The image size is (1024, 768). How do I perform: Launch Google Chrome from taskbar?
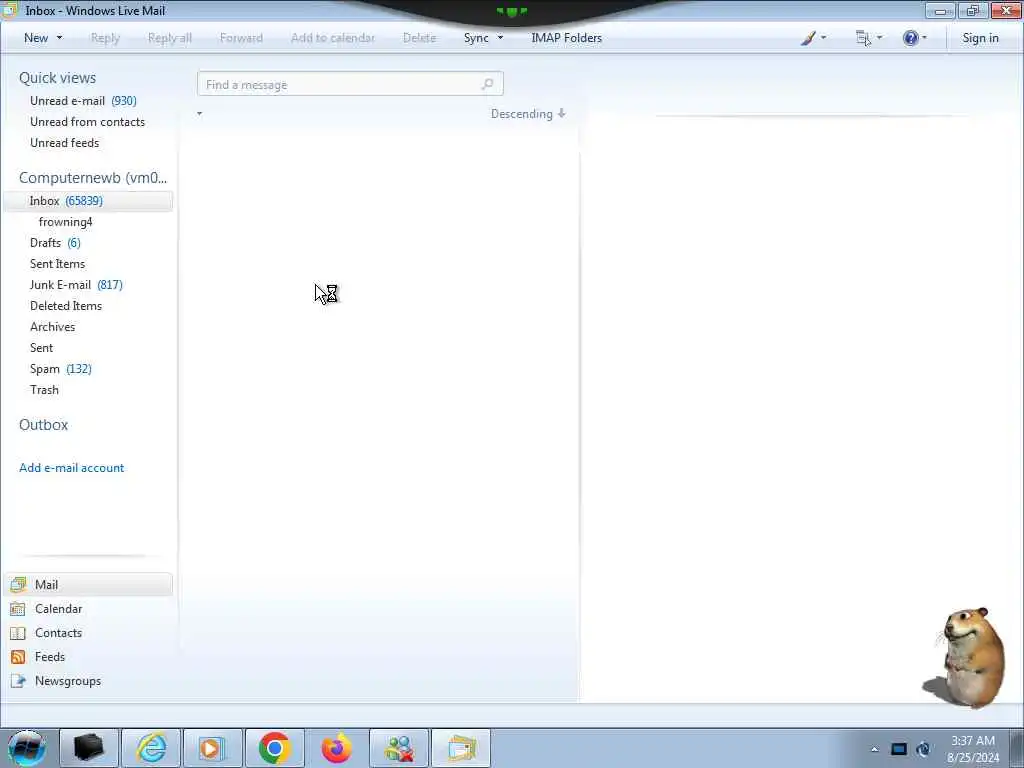[x=274, y=748]
